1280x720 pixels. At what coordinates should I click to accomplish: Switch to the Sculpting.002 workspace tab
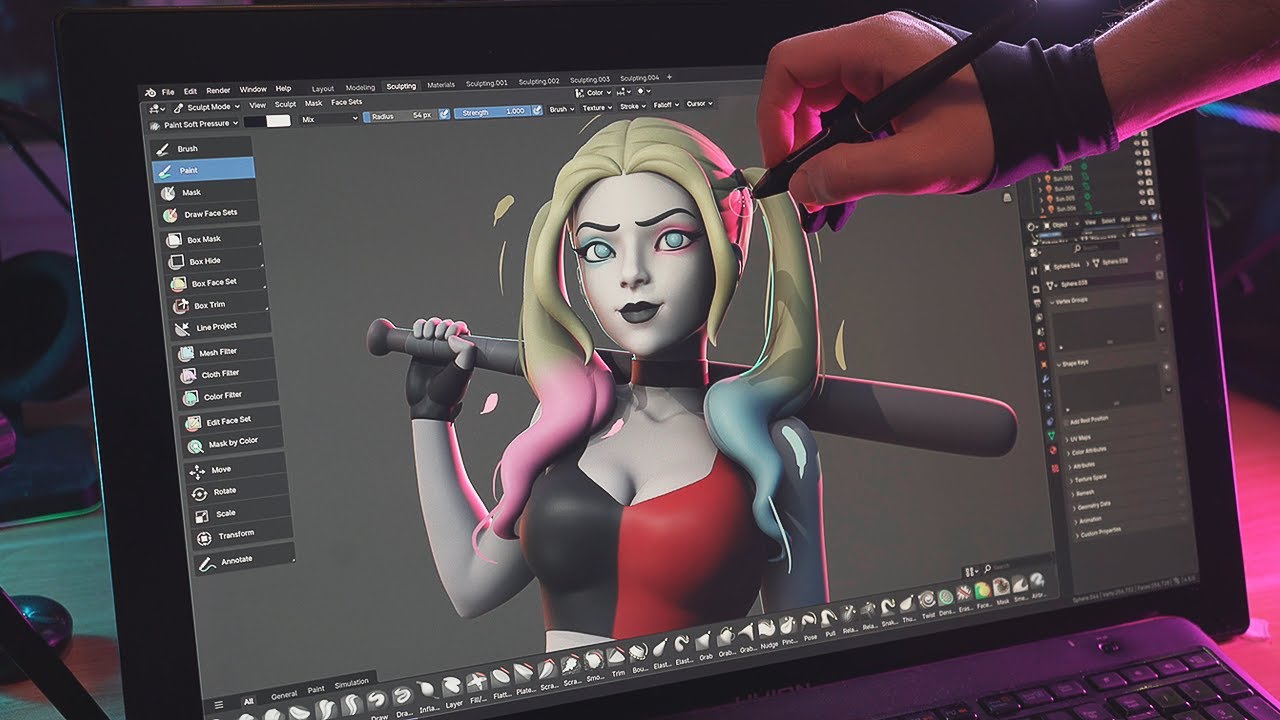click(538, 82)
